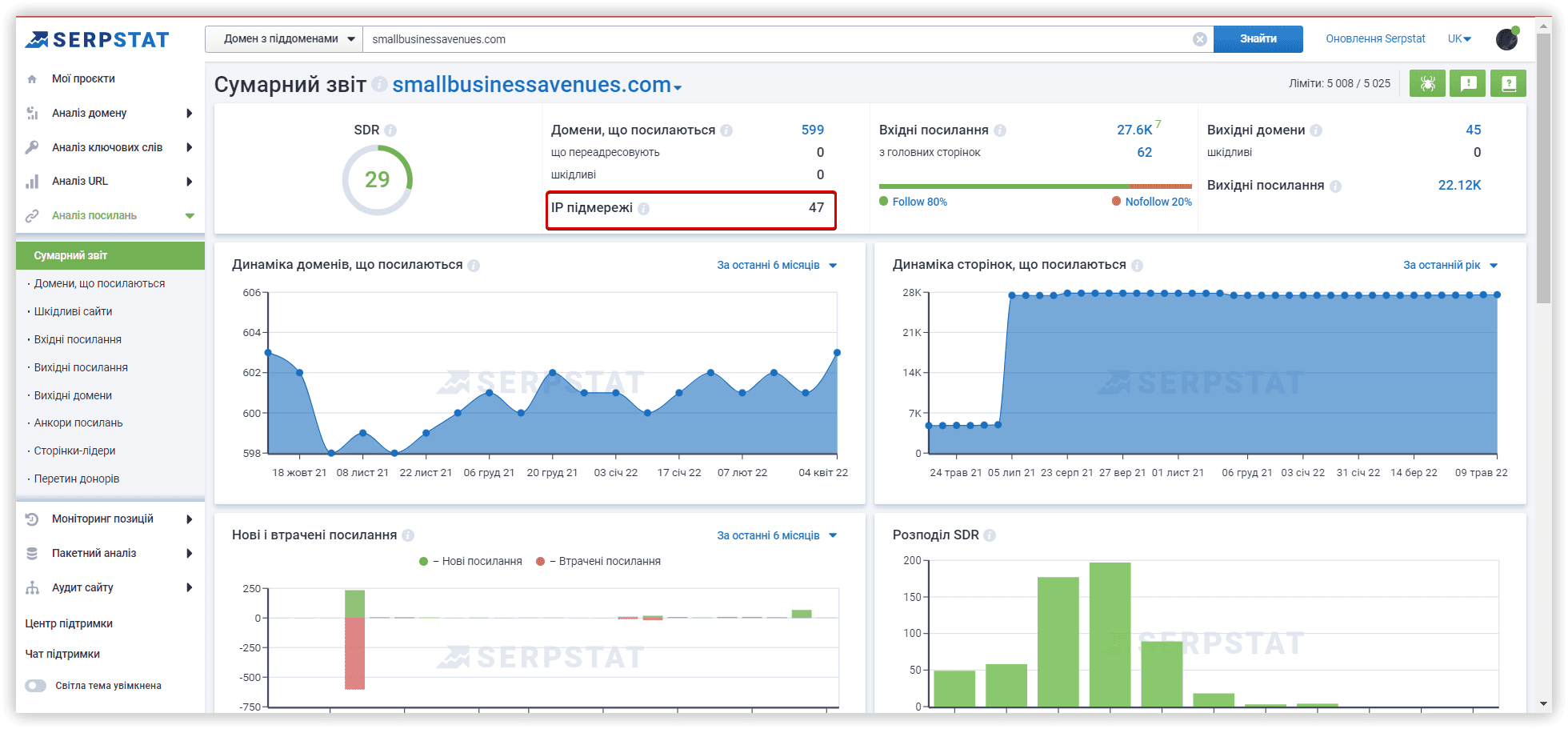
Task: Show info tooltip for IP підмережі
Action: (644, 209)
